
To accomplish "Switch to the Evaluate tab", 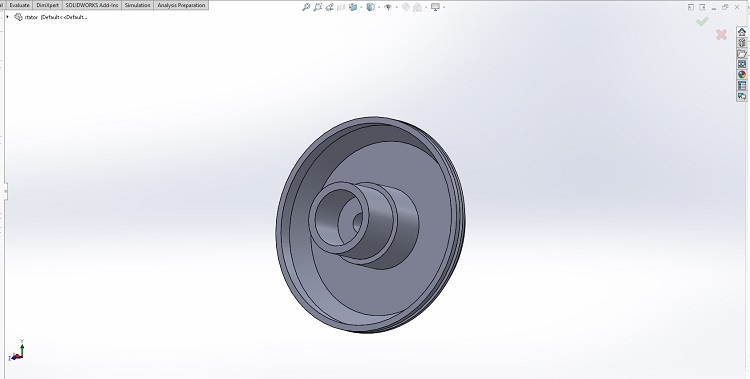I will coord(19,5).
